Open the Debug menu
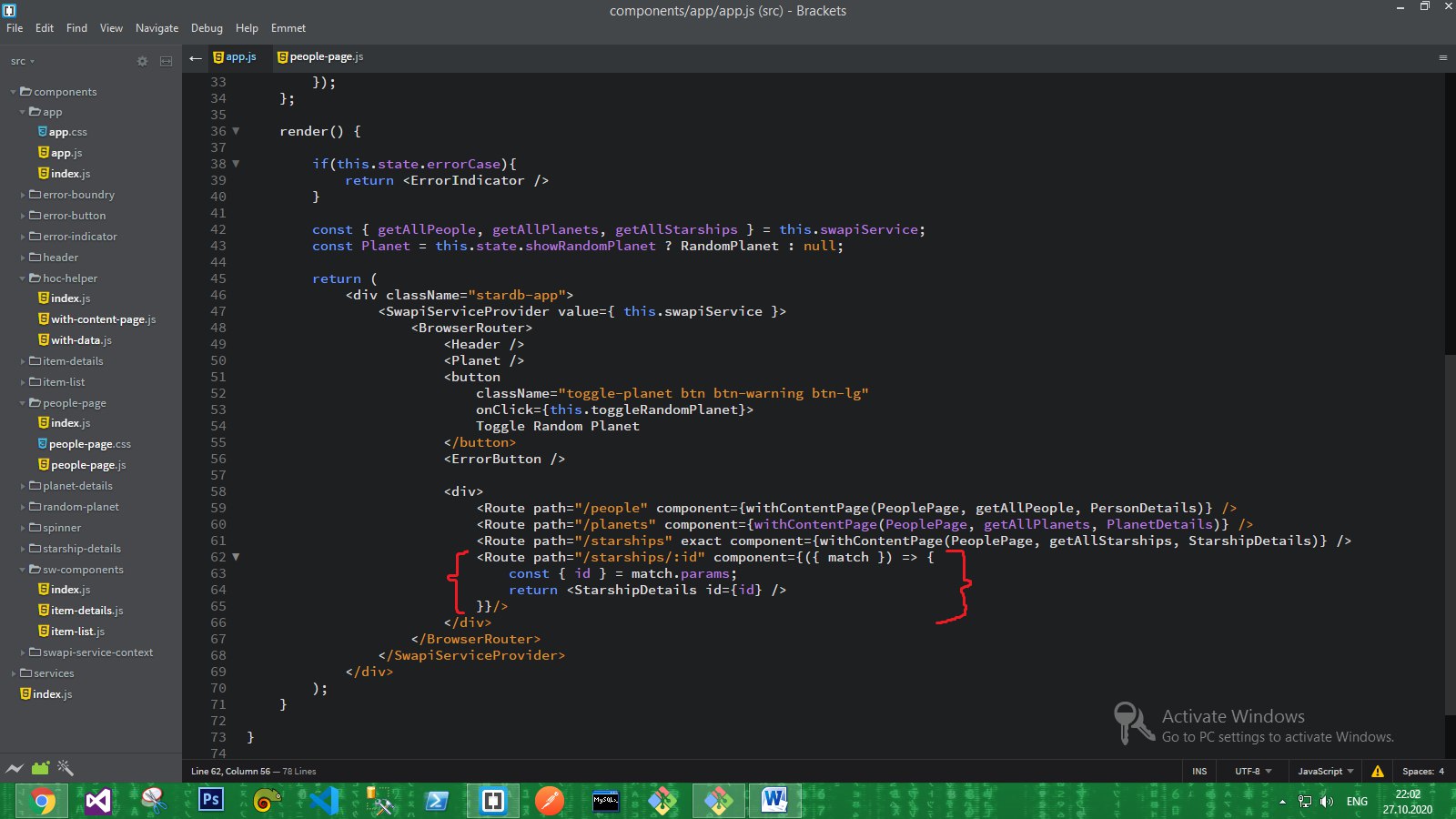 [207, 28]
